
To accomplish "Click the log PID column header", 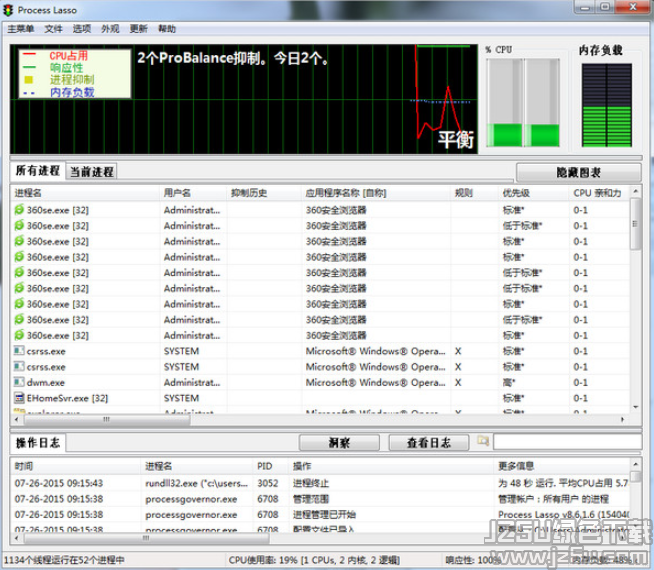I will pos(270,466).
